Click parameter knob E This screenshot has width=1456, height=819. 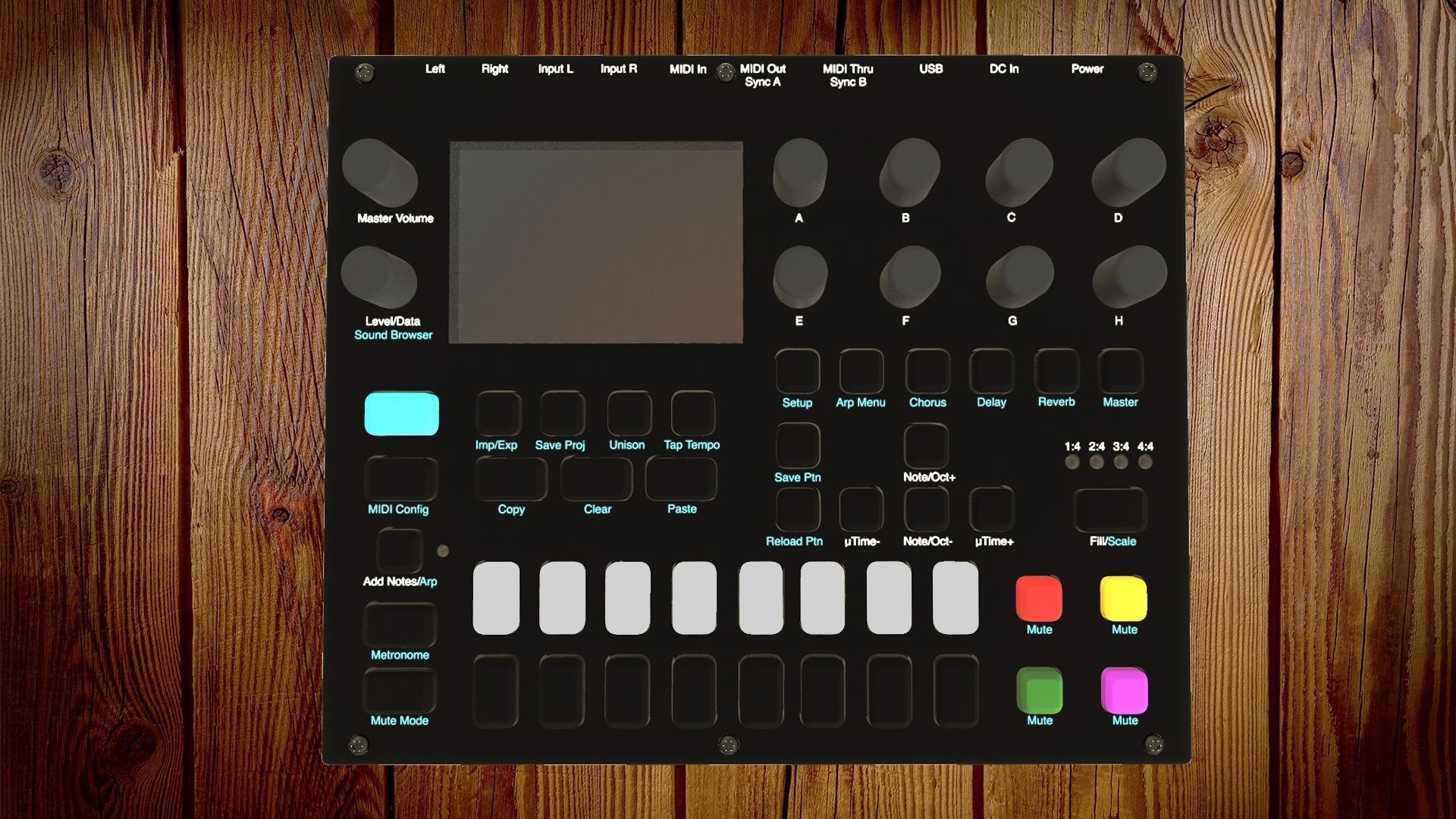click(800, 277)
